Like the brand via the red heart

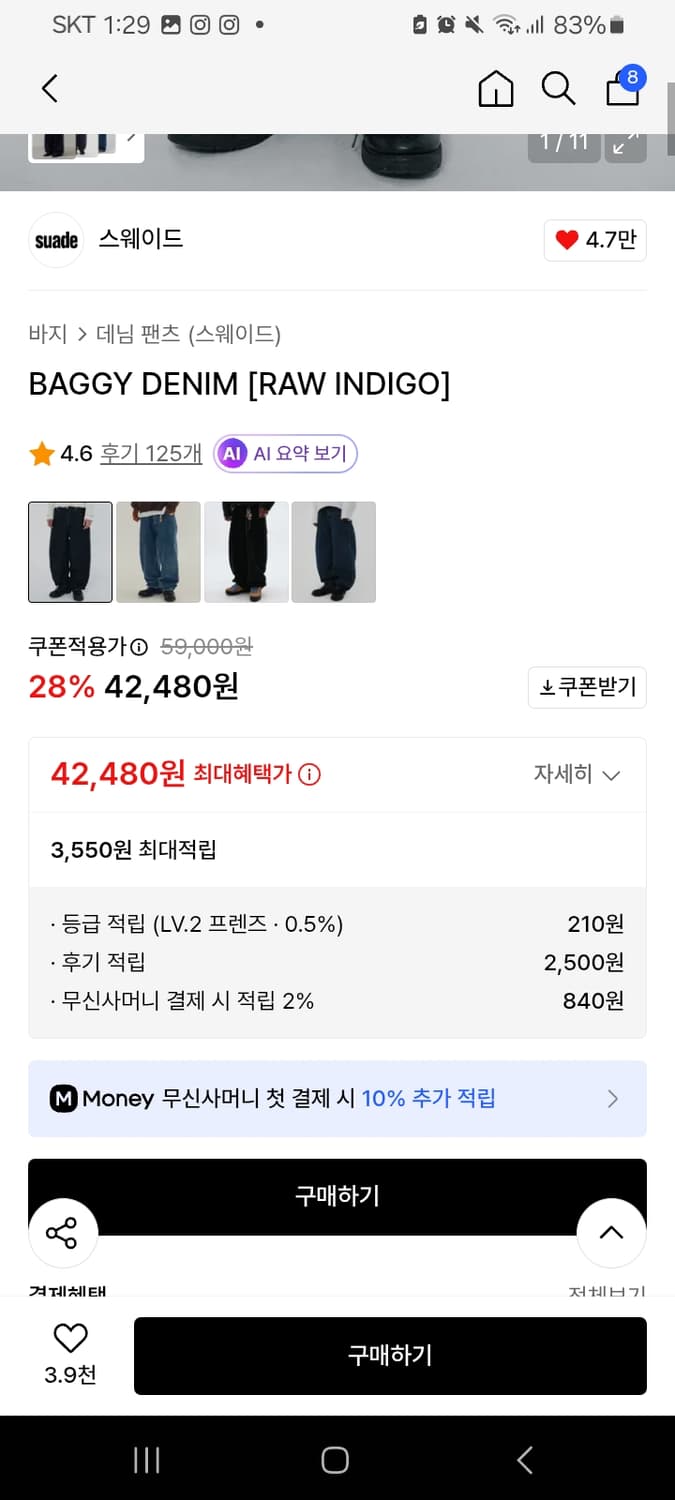pyautogui.click(x=567, y=240)
